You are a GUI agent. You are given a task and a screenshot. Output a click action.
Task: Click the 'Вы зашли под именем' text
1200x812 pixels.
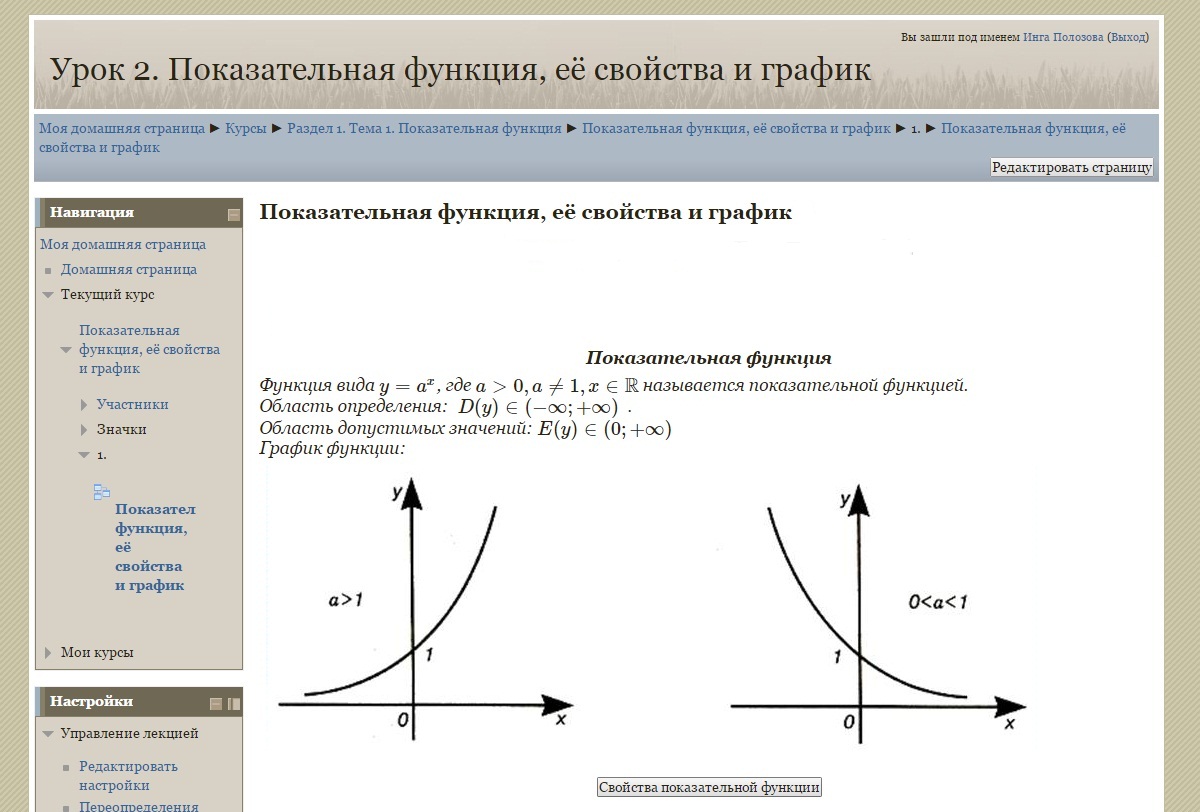[960, 37]
